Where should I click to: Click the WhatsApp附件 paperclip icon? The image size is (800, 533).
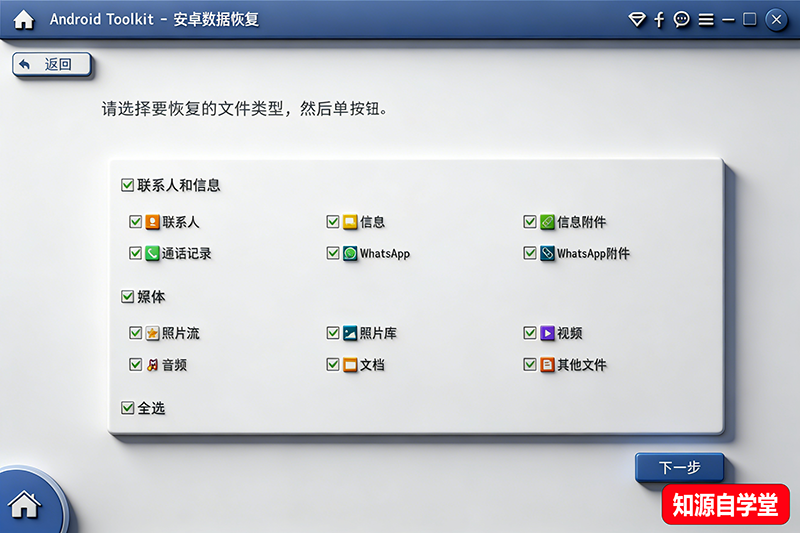pyautogui.click(x=547, y=253)
